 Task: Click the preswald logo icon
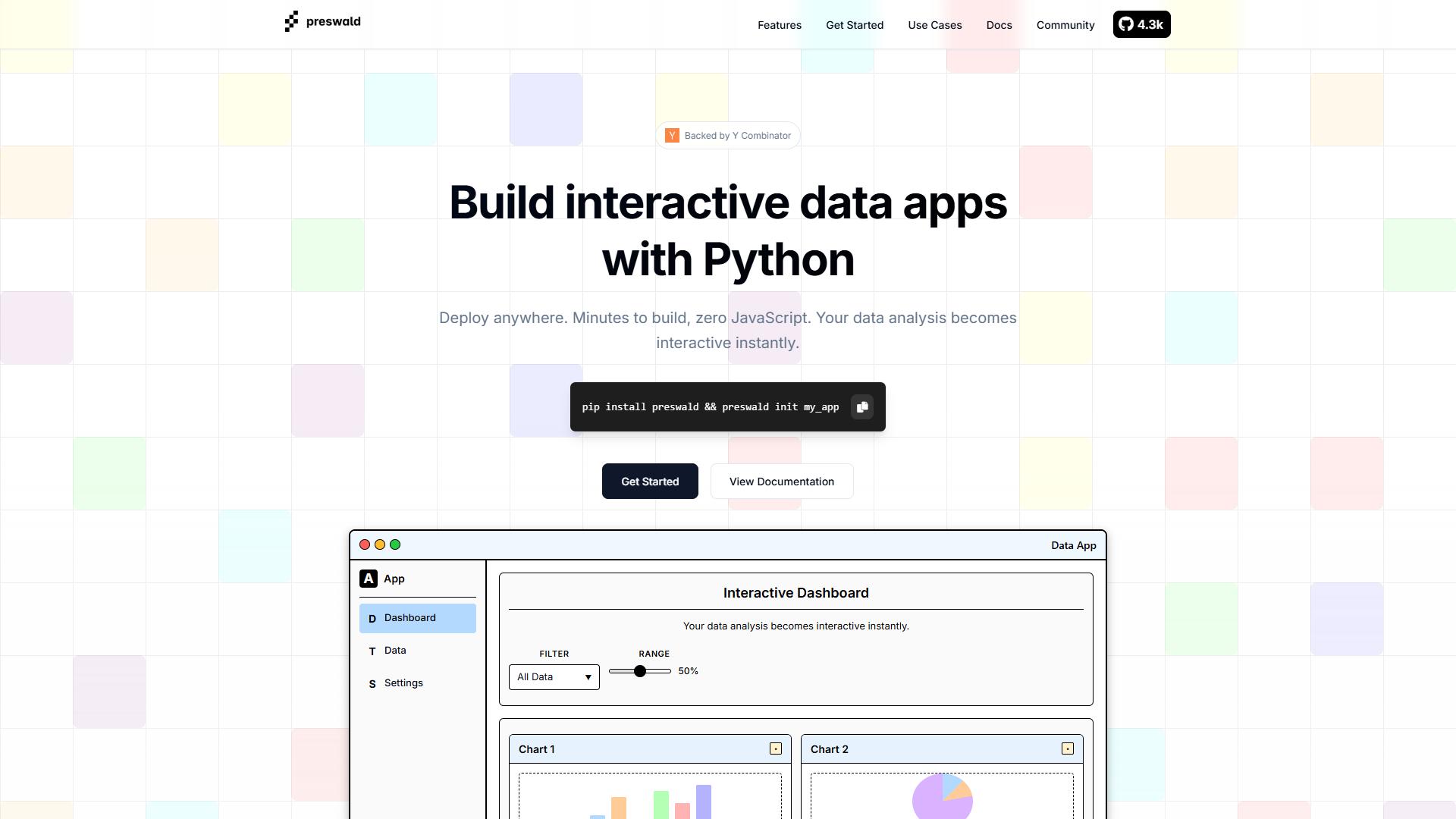(x=291, y=21)
